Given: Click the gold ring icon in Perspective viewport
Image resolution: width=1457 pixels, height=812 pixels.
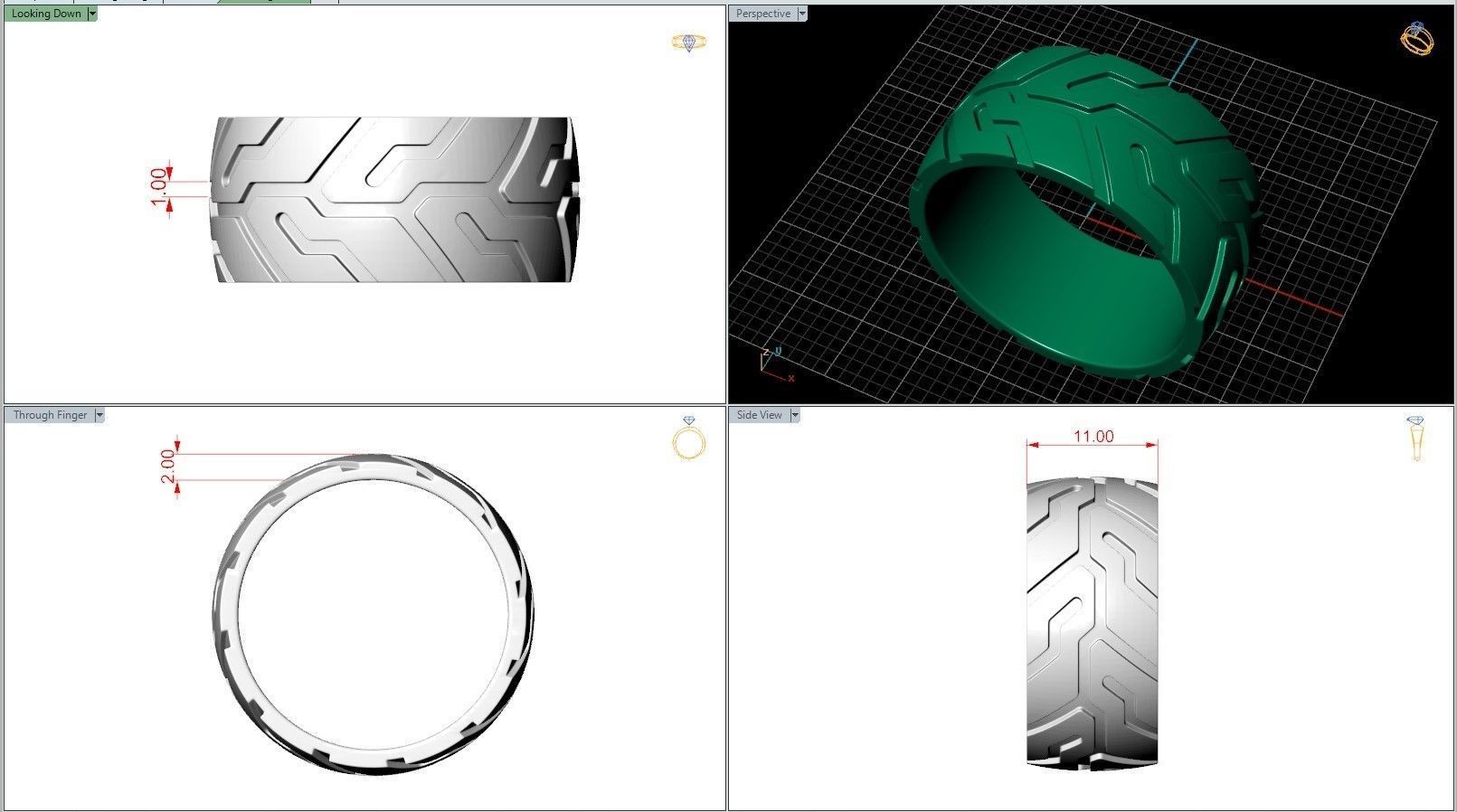Looking at the screenshot, I should [x=1416, y=38].
